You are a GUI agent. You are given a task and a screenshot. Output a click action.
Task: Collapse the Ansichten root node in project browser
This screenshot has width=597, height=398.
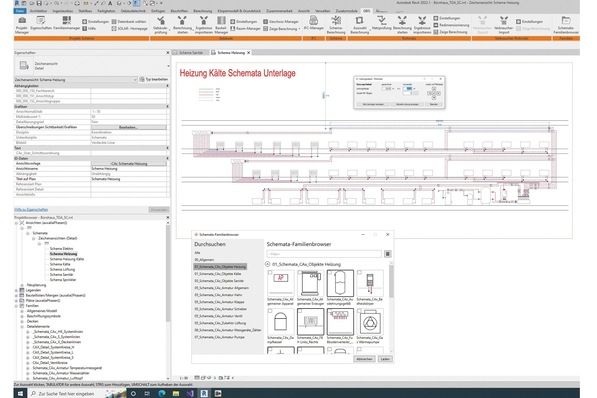click(x=16, y=223)
